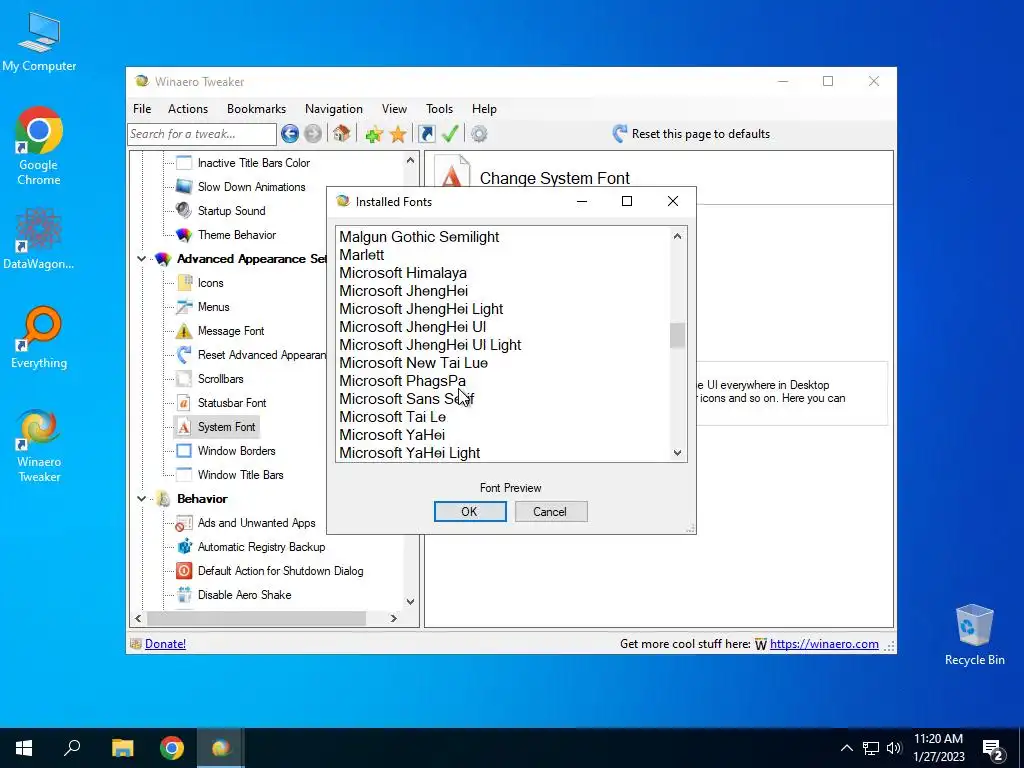Select Slow Down Animations tree icon

(x=184, y=187)
